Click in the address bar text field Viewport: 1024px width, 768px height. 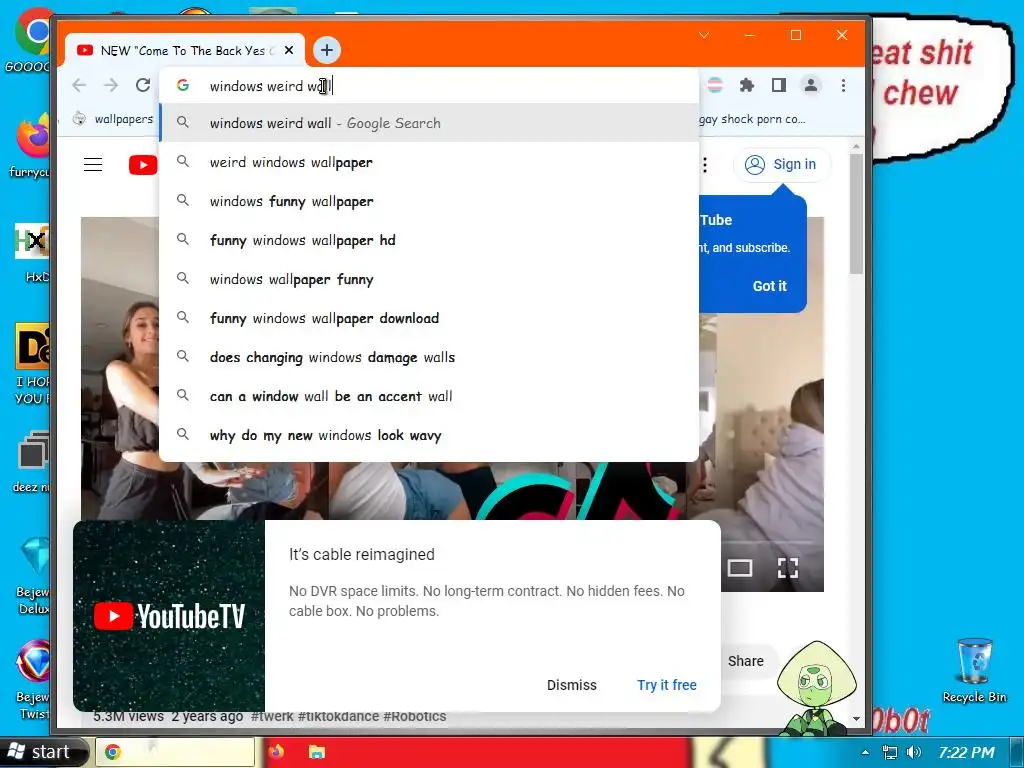tap(428, 86)
